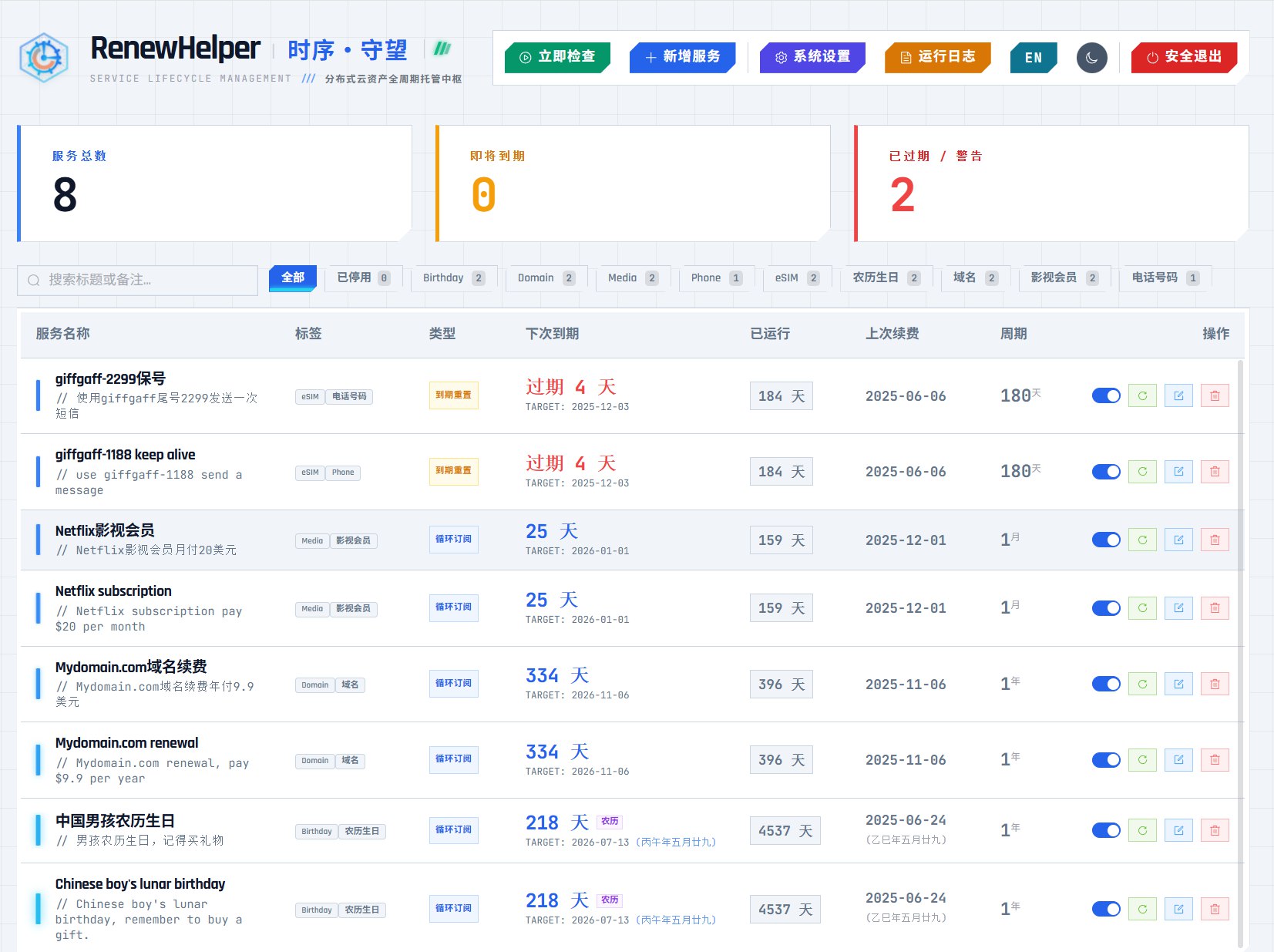This screenshot has width=1274, height=952.
Task: Toggle the switch on Mydomain.com renewal row
Action: pyautogui.click(x=1106, y=759)
